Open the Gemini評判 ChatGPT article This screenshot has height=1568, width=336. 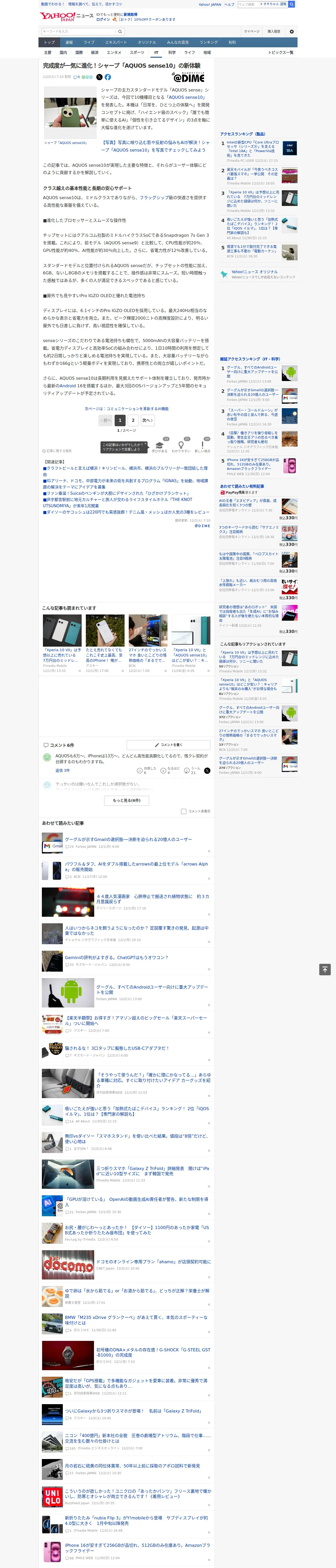coord(116,958)
